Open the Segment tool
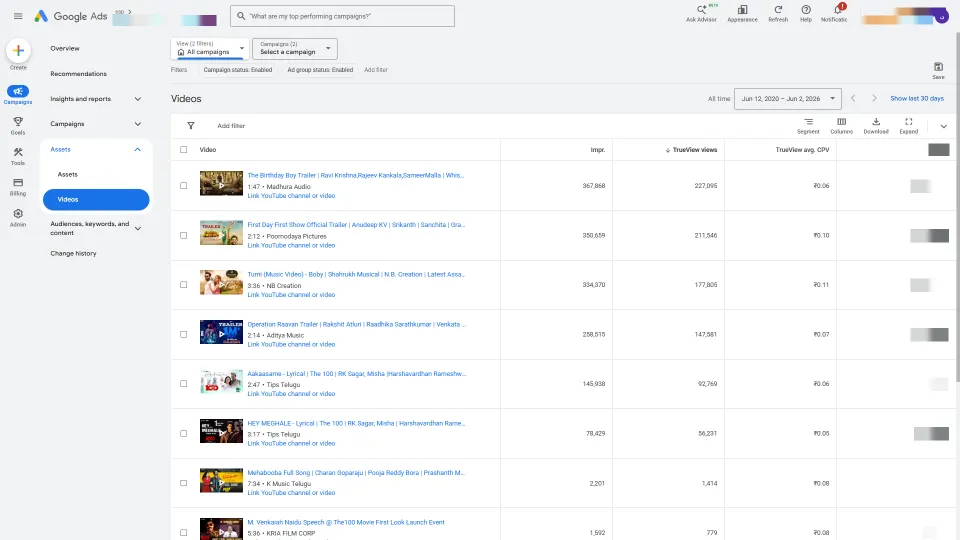The width and height of the screenshot is (960, 540). click(x=808, y=126)
